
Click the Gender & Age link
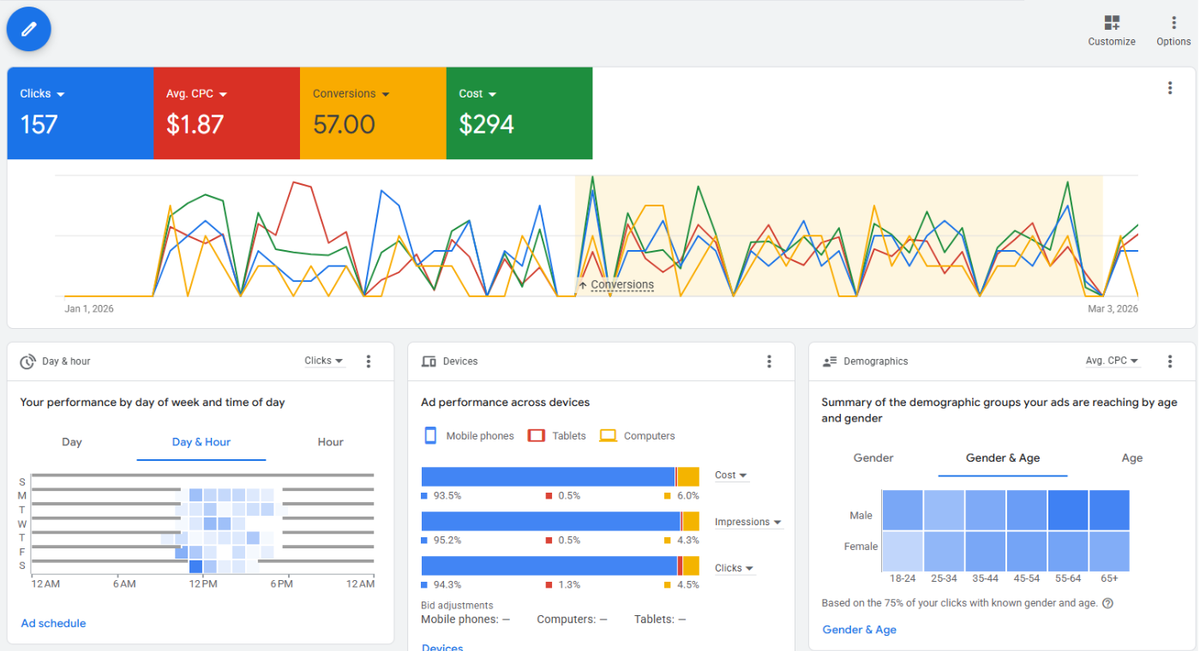(859, 629)
